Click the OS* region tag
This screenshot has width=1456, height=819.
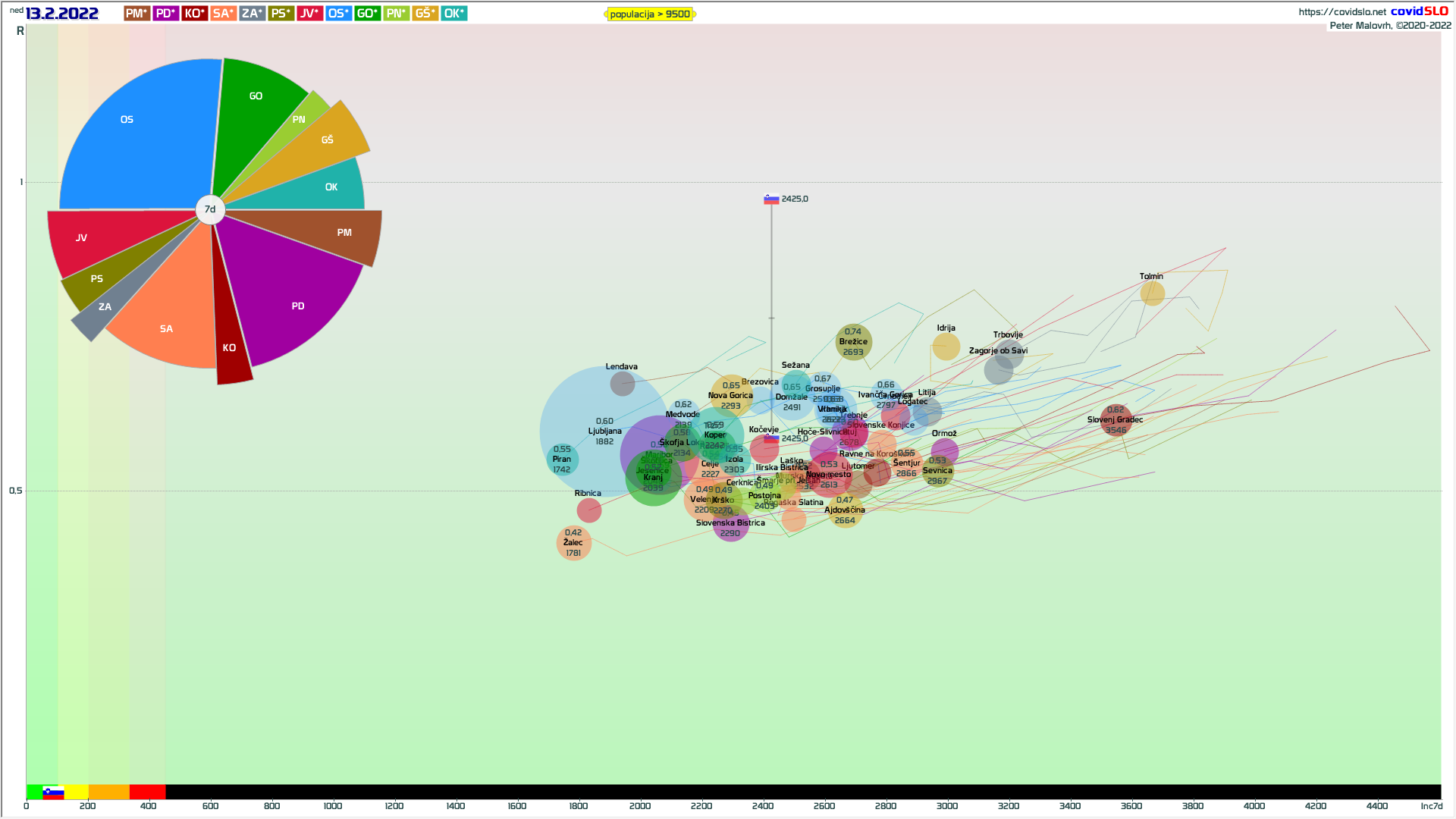pyautogui.click(x=338, y=14)
